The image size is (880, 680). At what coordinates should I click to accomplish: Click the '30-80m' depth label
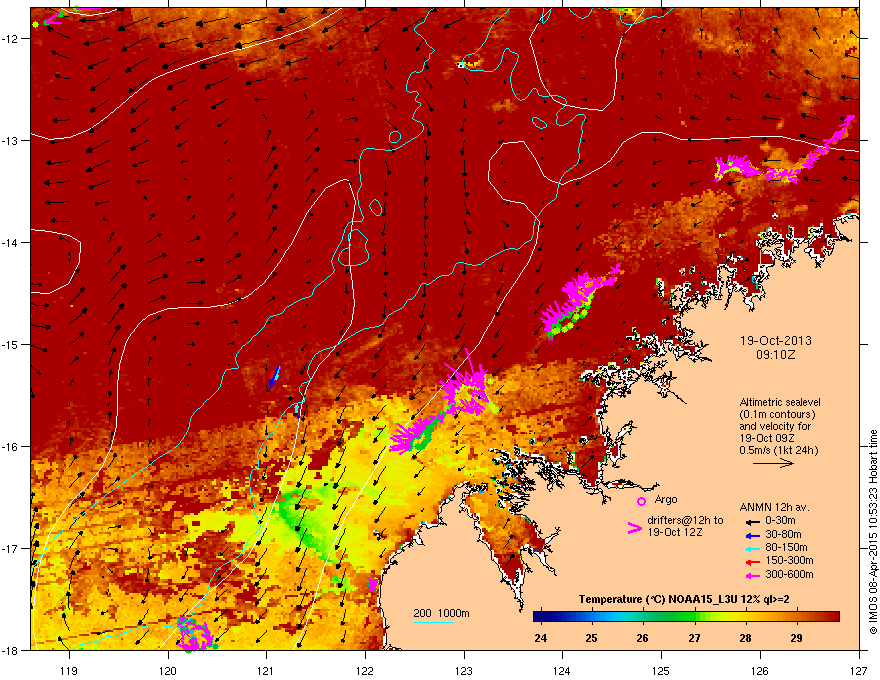pos(783,535)
